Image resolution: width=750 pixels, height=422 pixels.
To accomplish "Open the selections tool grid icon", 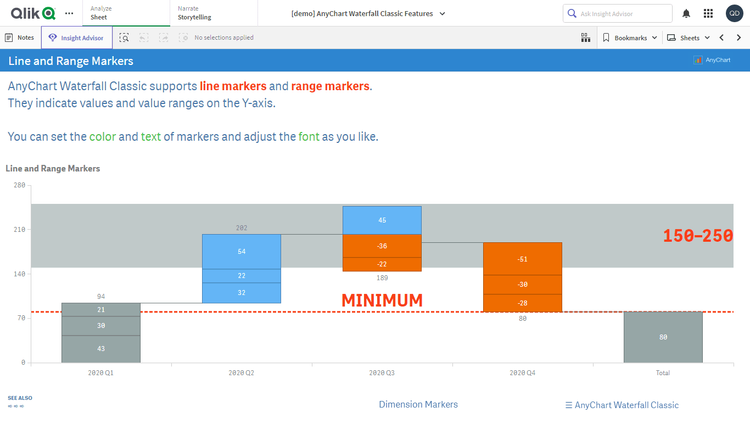I will 585,37.
